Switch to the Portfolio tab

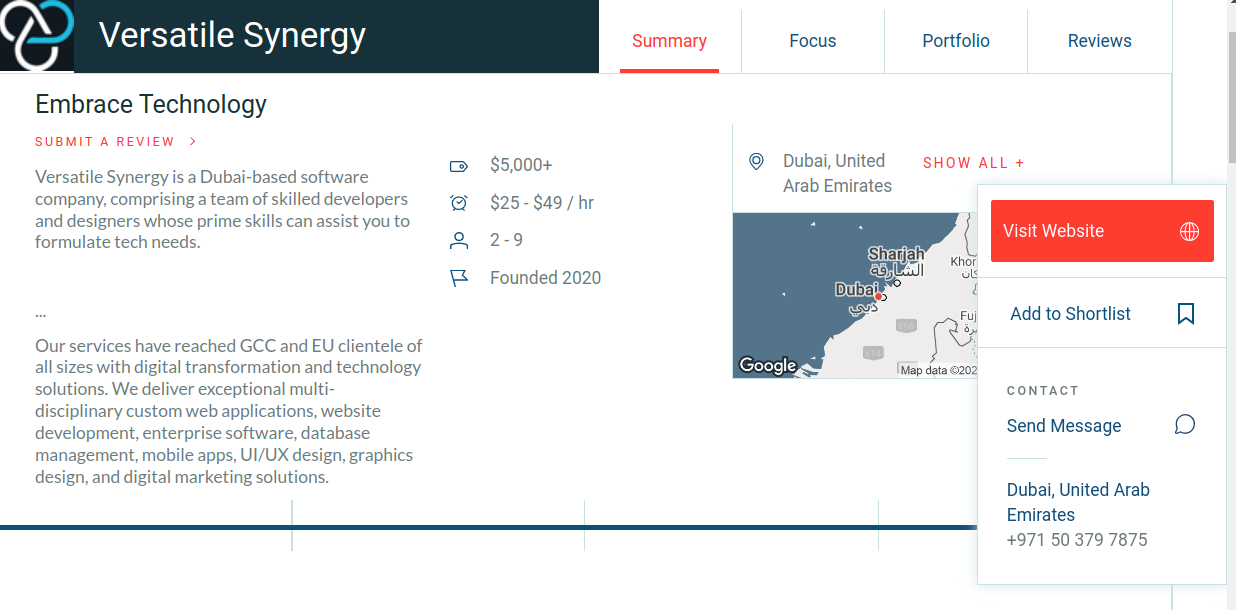point(956,41)
